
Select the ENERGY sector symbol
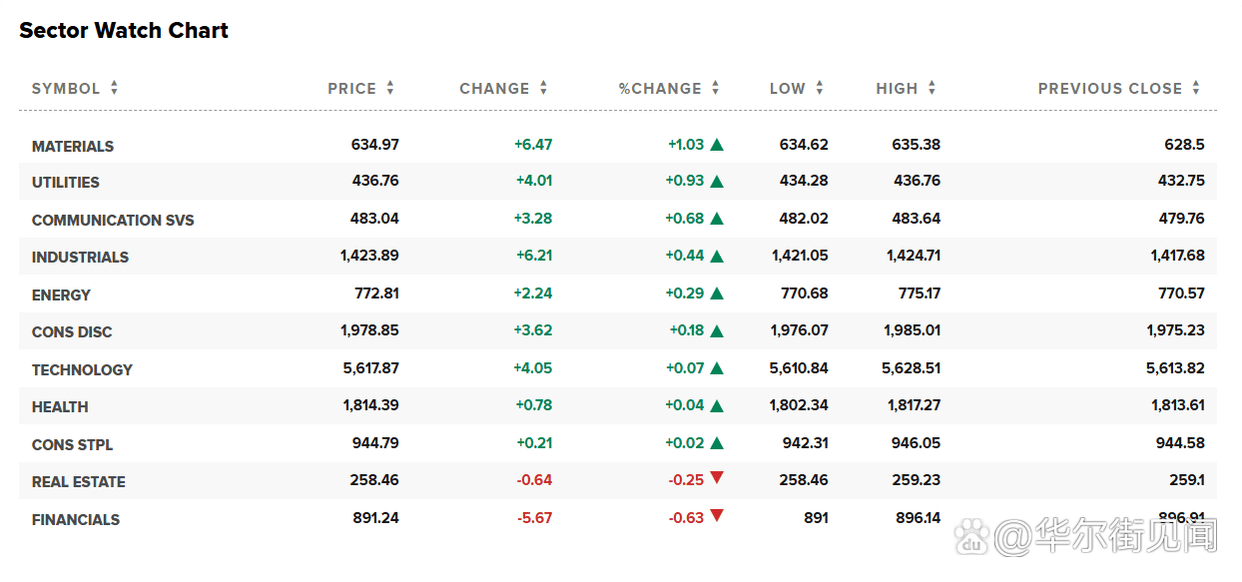click(x=61, y=295)
